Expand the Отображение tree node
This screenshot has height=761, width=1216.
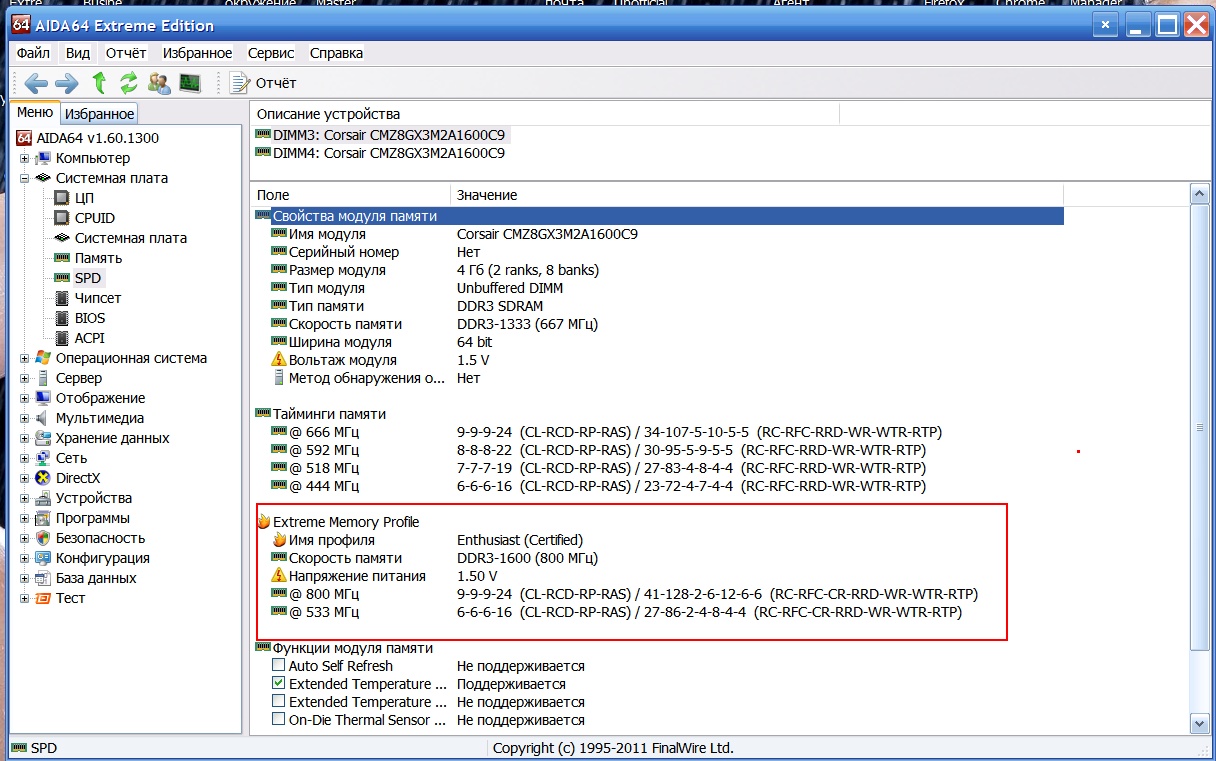pos(25,398)
